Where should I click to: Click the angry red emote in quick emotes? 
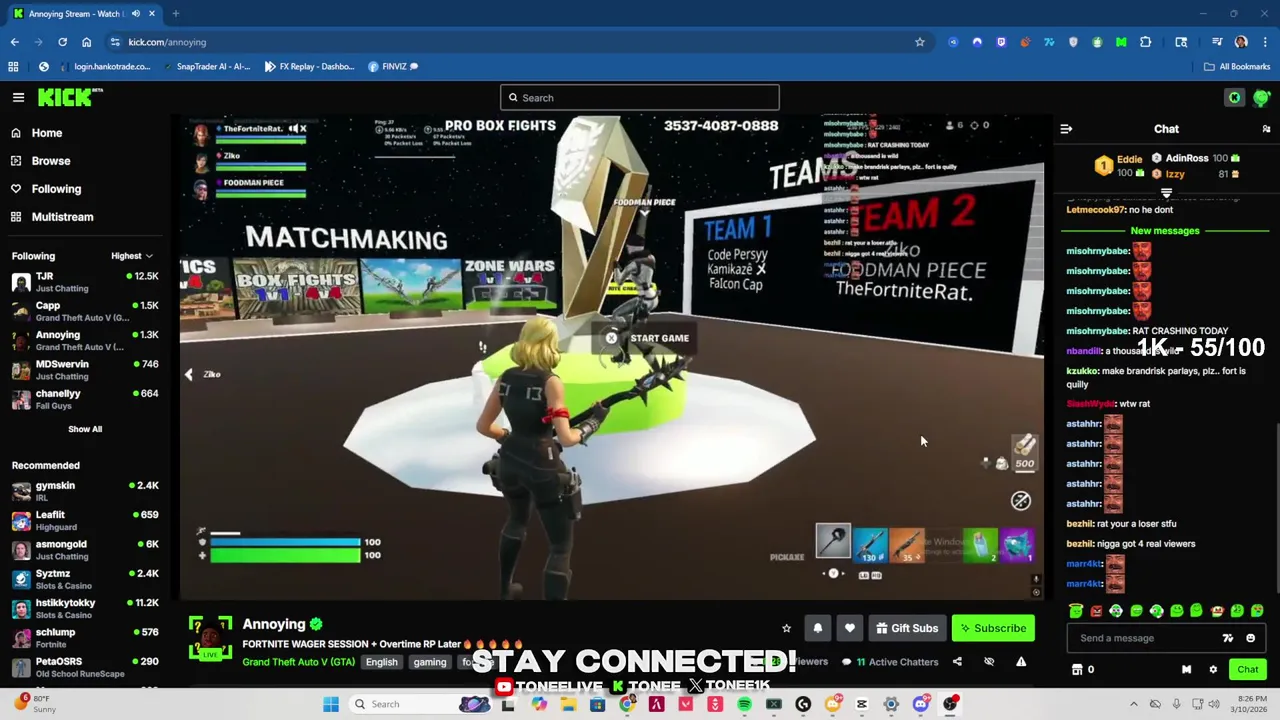[1096, 611]
